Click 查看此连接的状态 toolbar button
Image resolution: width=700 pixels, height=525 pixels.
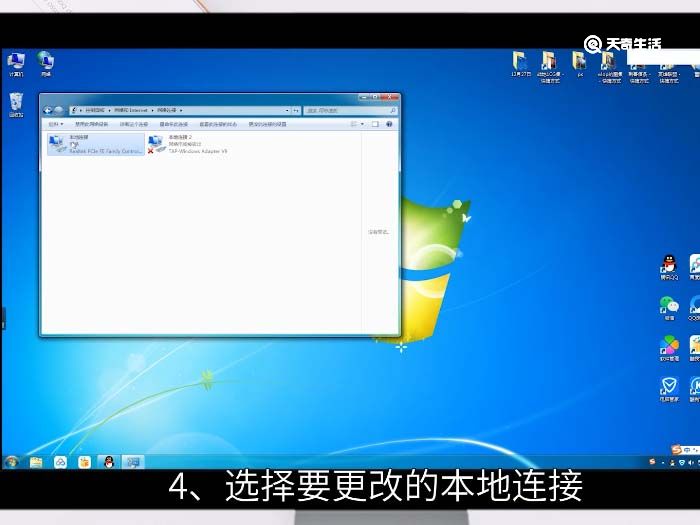click(x=218, y=124)
